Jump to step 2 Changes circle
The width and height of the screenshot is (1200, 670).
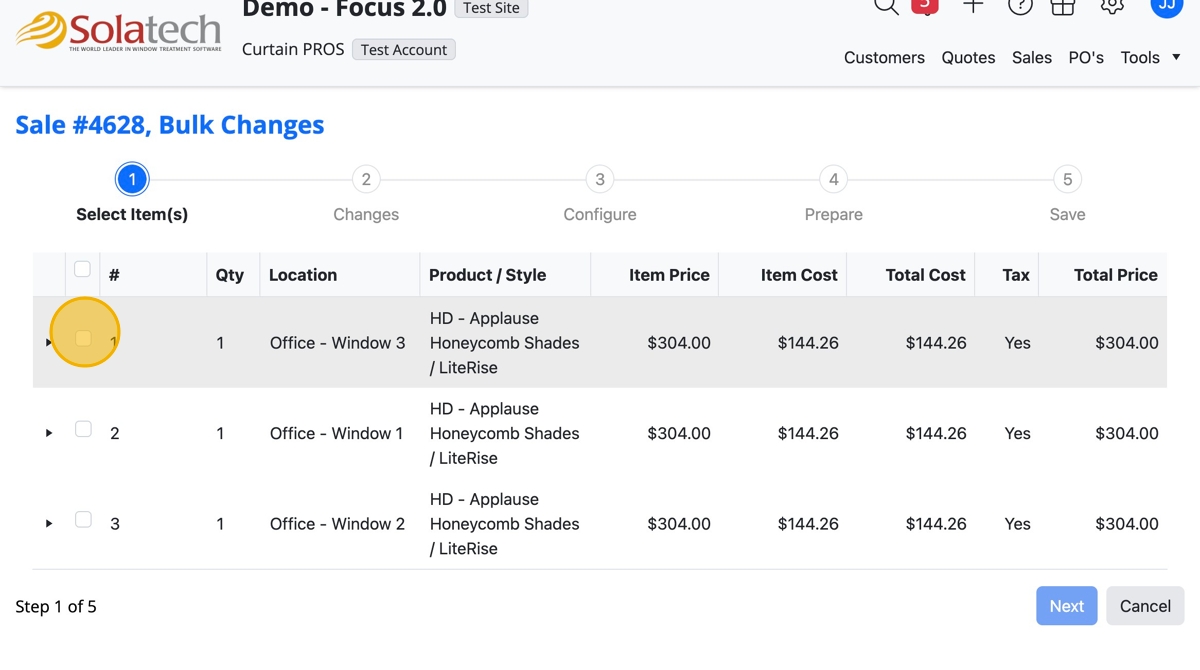[x=366, y=180]
